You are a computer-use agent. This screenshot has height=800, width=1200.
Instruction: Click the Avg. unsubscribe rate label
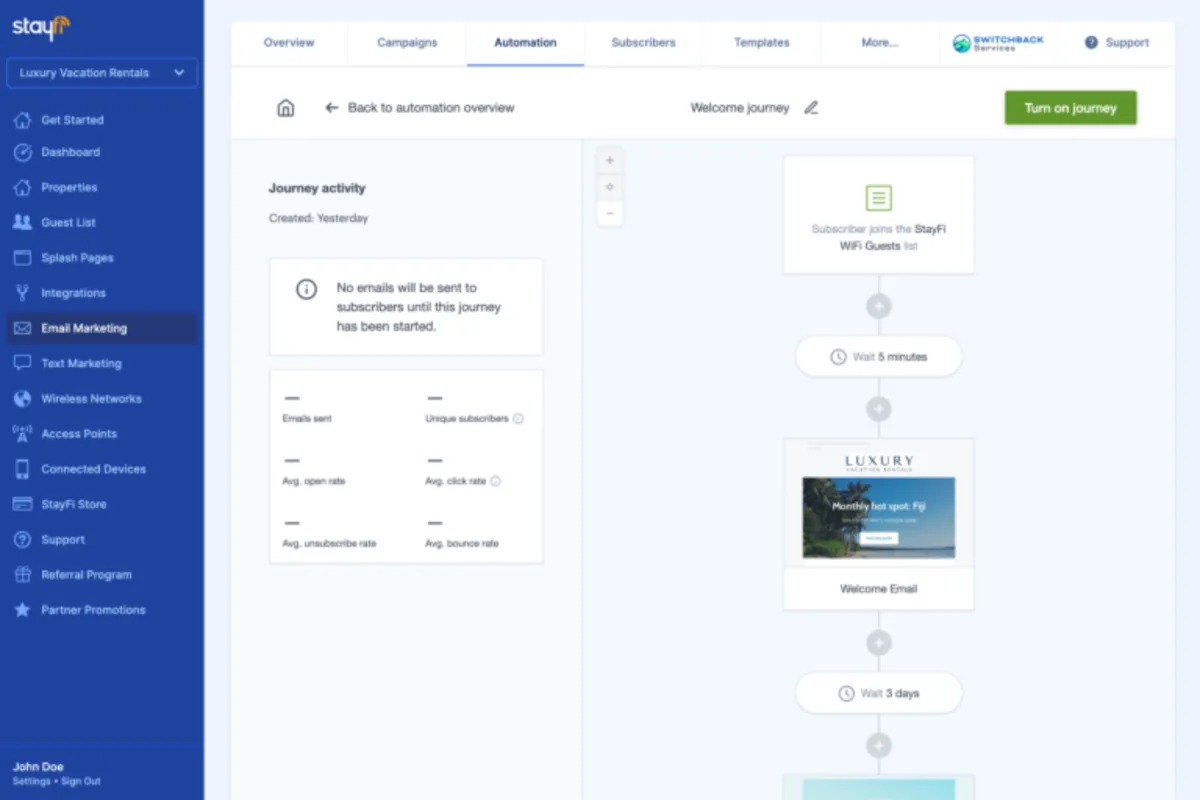tap(329, 543)
